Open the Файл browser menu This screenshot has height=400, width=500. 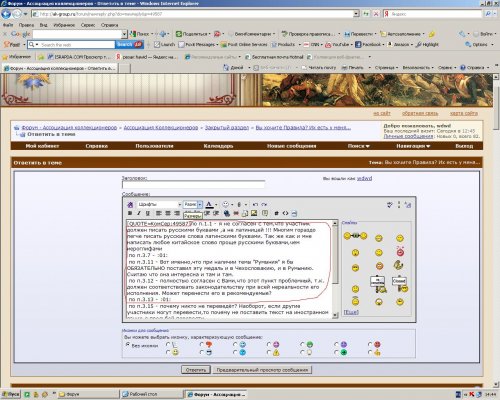tap(8, 25)
